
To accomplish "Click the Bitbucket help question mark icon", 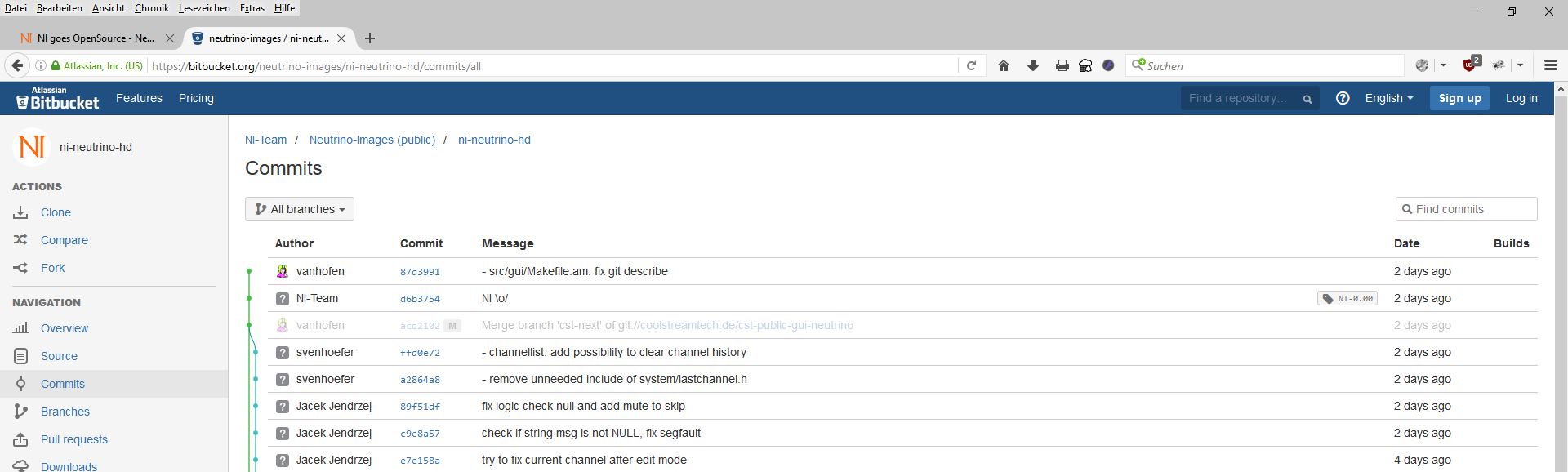I will point(1343,98).
